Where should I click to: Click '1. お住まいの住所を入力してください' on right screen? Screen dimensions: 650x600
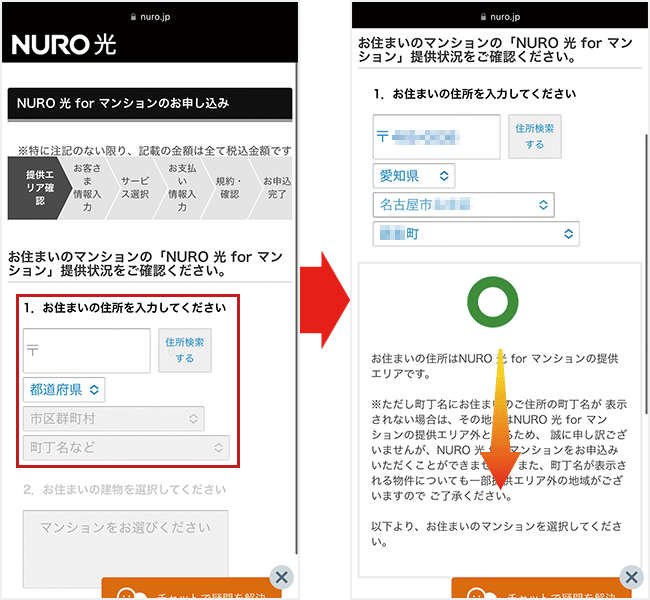(475, 94)
